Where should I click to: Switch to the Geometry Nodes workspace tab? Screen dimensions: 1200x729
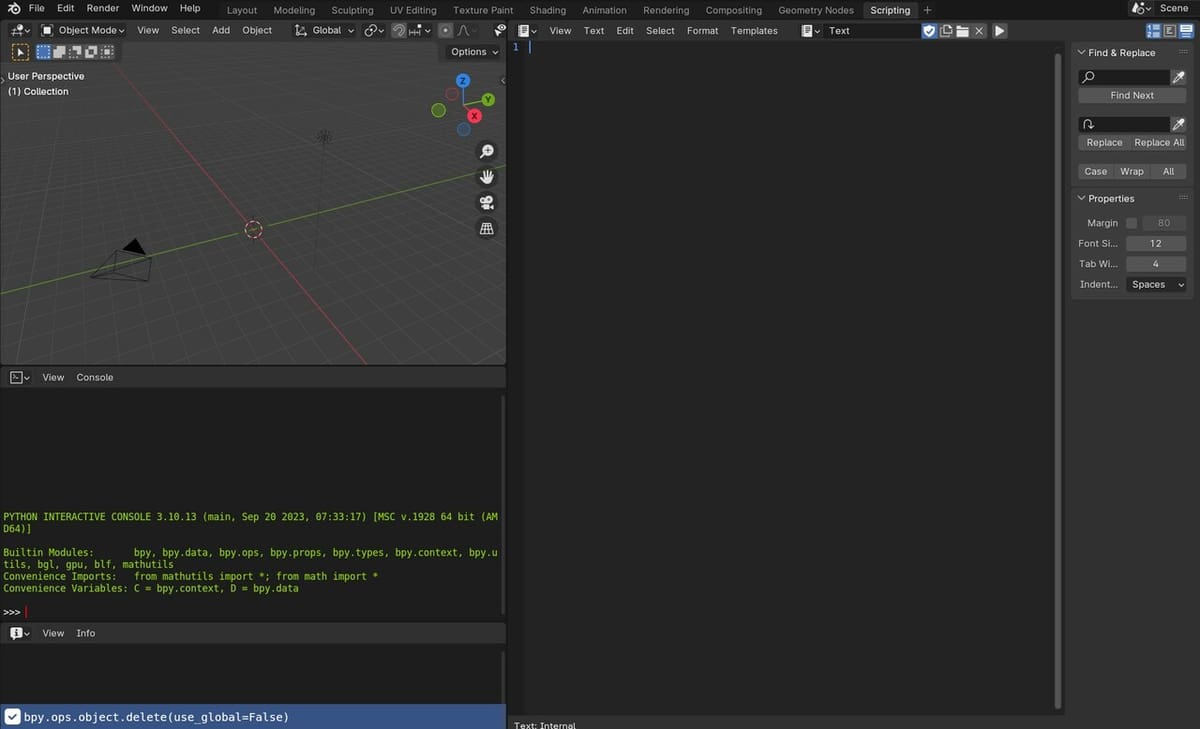816,10
